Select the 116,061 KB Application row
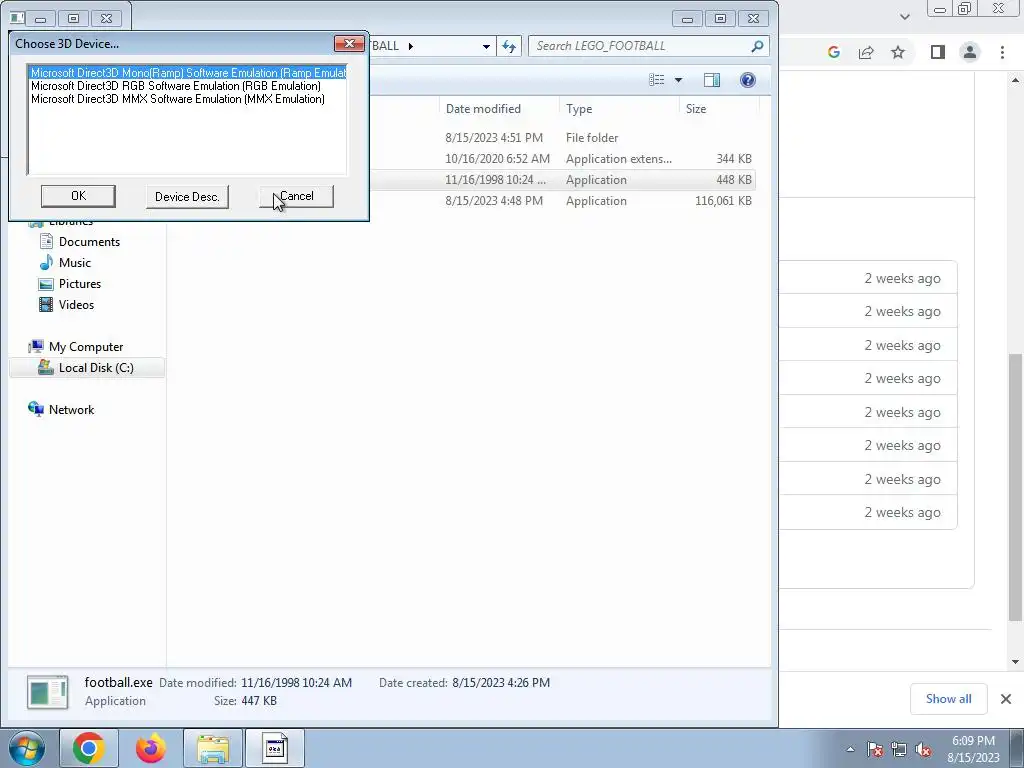 pos(564,200)
